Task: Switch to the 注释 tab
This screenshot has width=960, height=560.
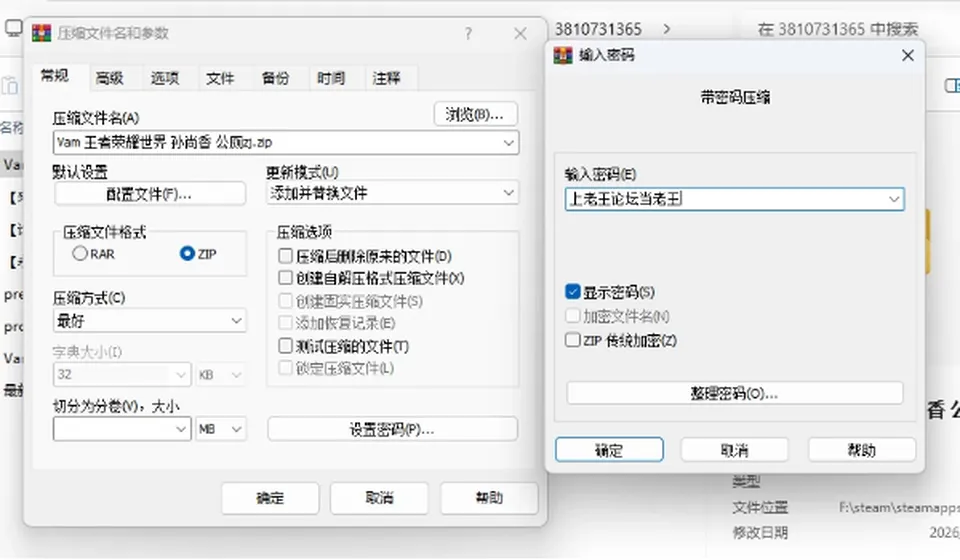Action: pyautogui.click(x=386, y=78)
